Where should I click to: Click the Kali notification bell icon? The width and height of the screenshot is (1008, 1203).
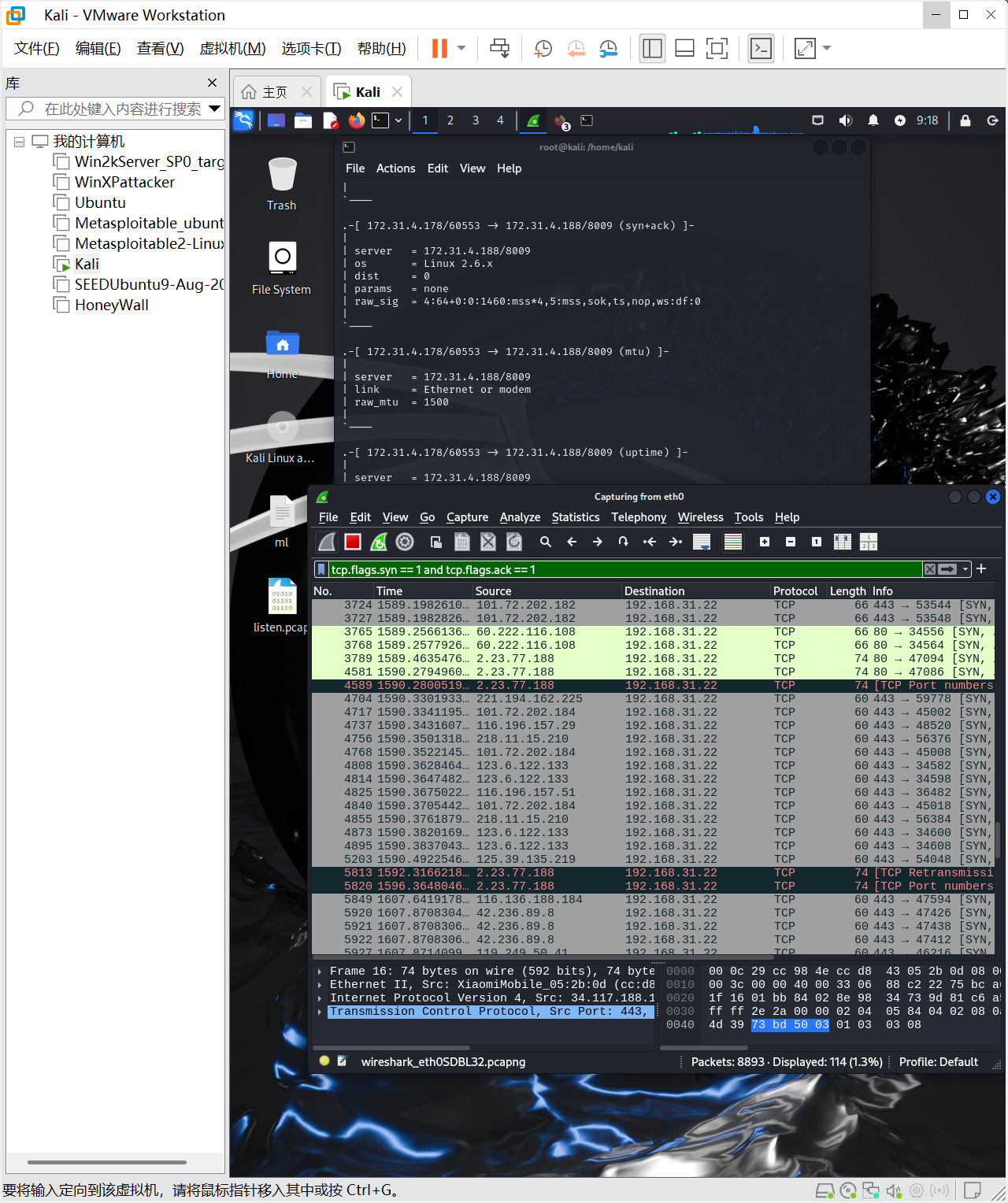point(873,120)
